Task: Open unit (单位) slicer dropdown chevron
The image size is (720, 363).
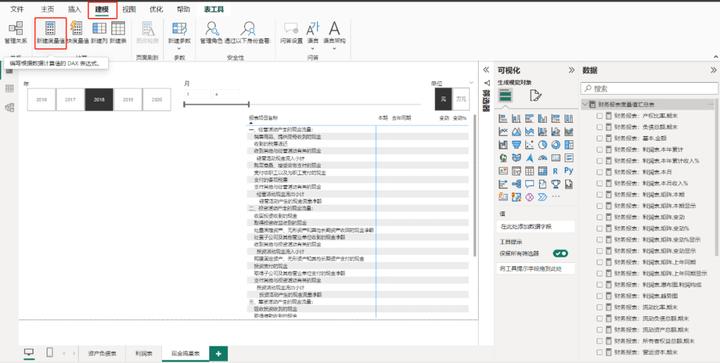Action: pyautogui.click(x=471, y=83)
